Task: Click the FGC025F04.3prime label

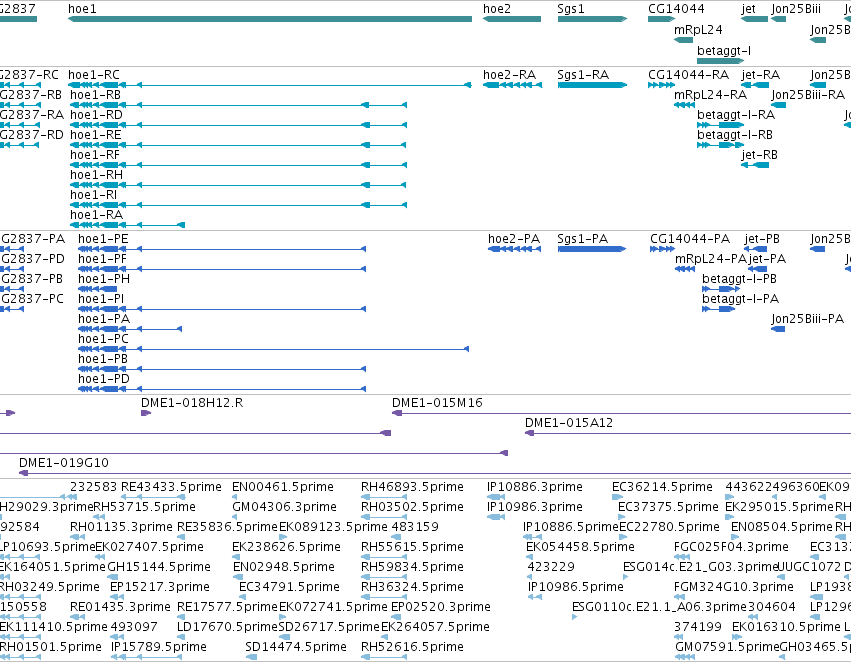Action: [x=731, y=548]
